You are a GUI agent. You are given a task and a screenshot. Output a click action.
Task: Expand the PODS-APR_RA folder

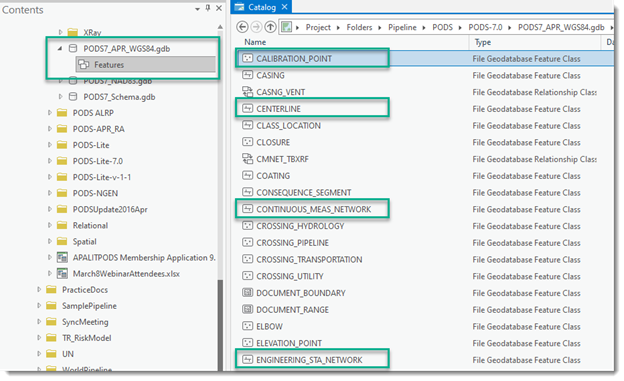pos(50,129)
